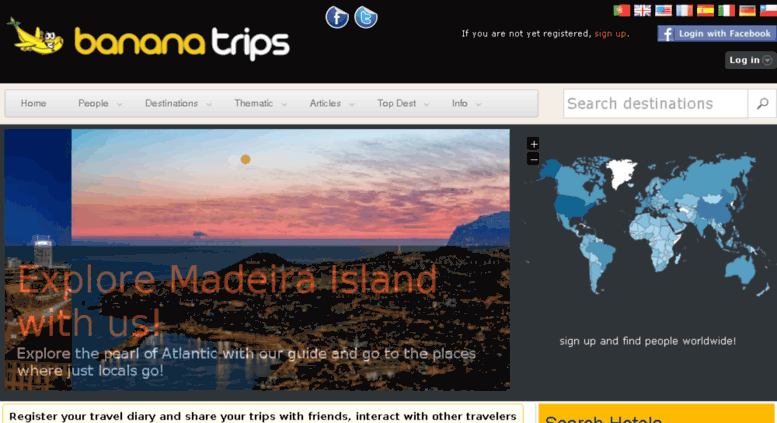Screen dimensions: 777x423
Task: Open the Facebook round icon in header
Action: [337, 17]
